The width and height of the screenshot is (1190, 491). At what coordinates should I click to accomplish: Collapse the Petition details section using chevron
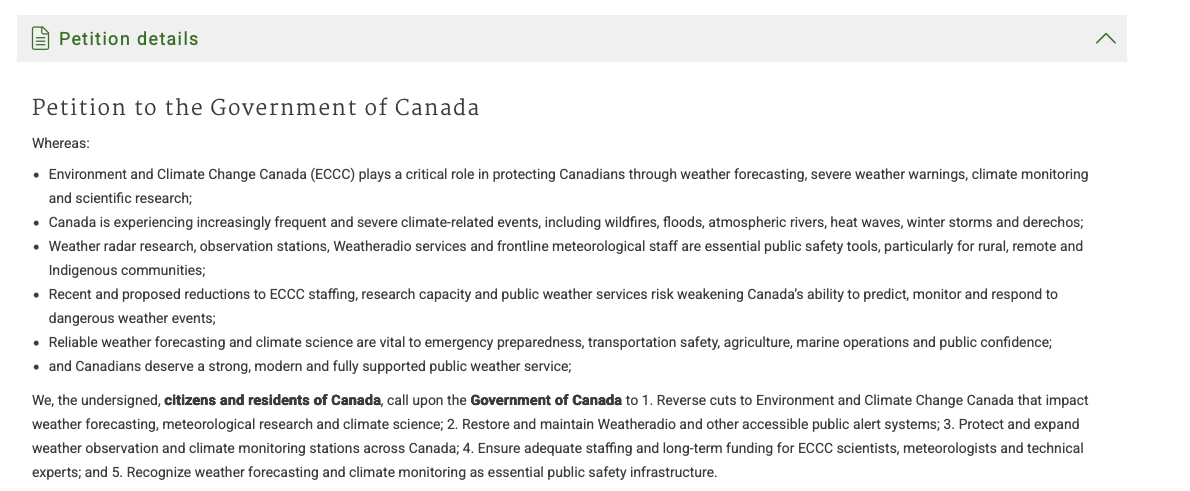tap(1106, 38)
